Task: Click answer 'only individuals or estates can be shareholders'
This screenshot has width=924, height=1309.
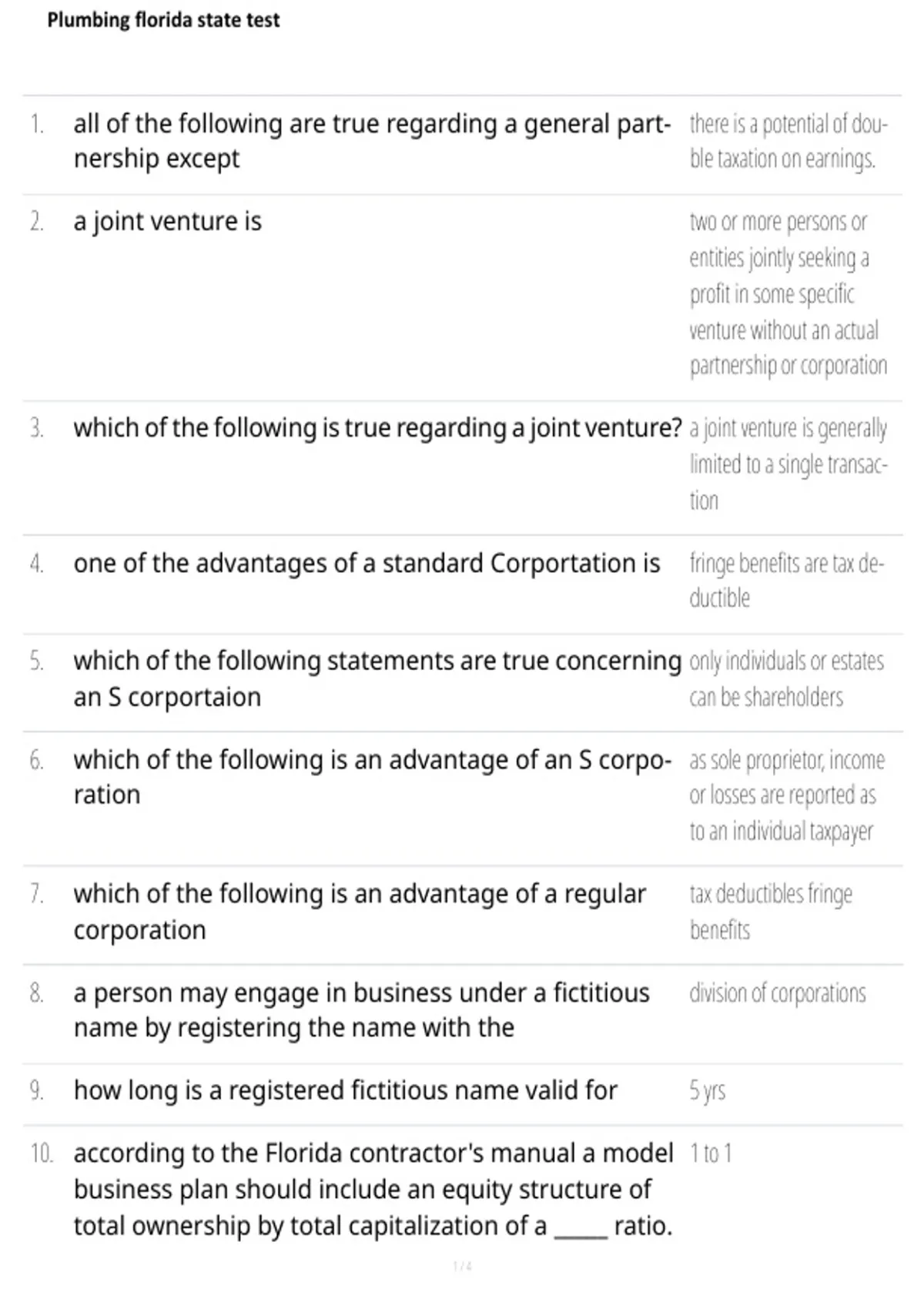Action: [x=787, y=679]
